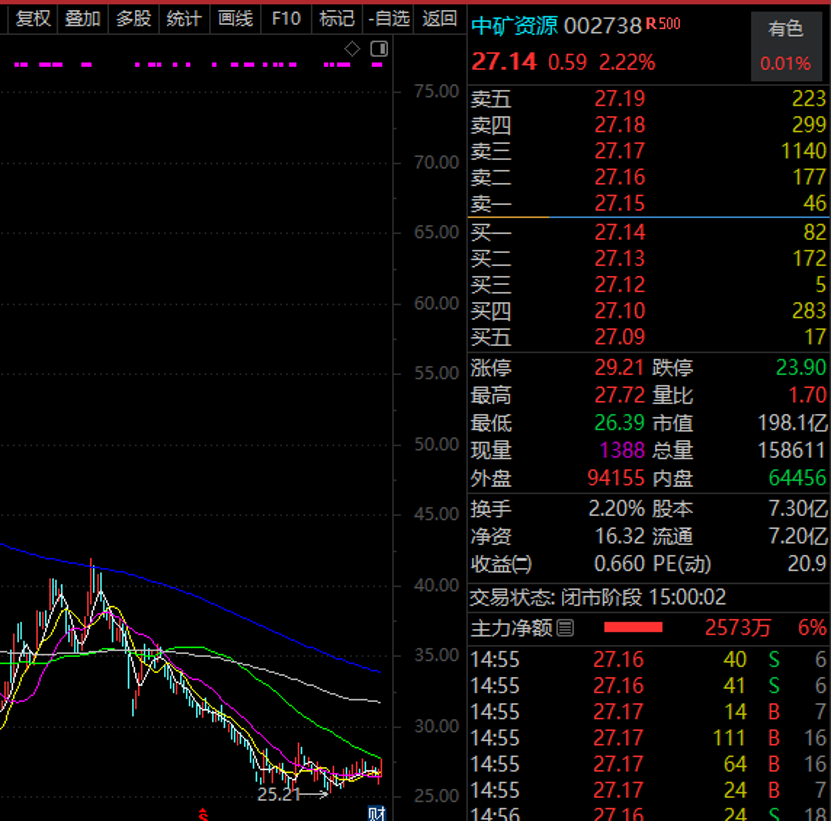The image size is (832, 822).
Task: Click the 收益(二) value 0.660
Action: click(x=619, y=564)
